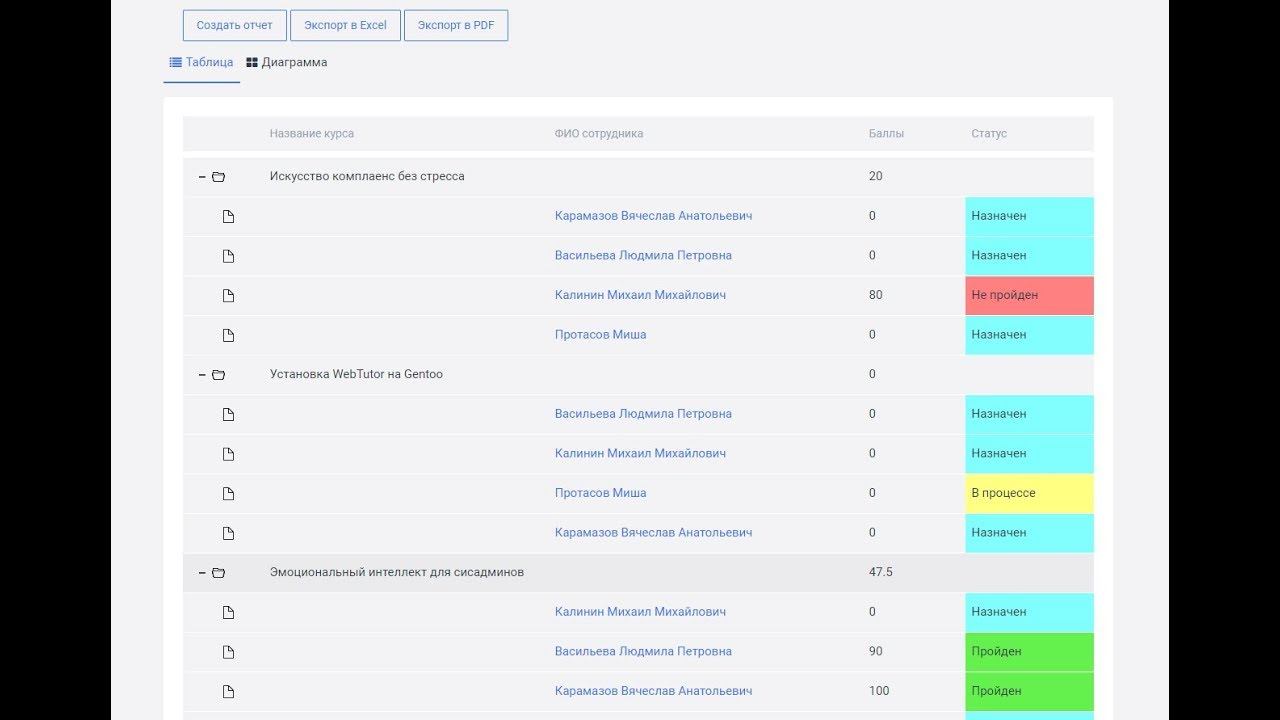Screen dimensions: 1280x720
Task: Select folder icon beside «Эмоциональный интеллект для сисадминов»
Action: pyautogui.click(x=219, y=573)
